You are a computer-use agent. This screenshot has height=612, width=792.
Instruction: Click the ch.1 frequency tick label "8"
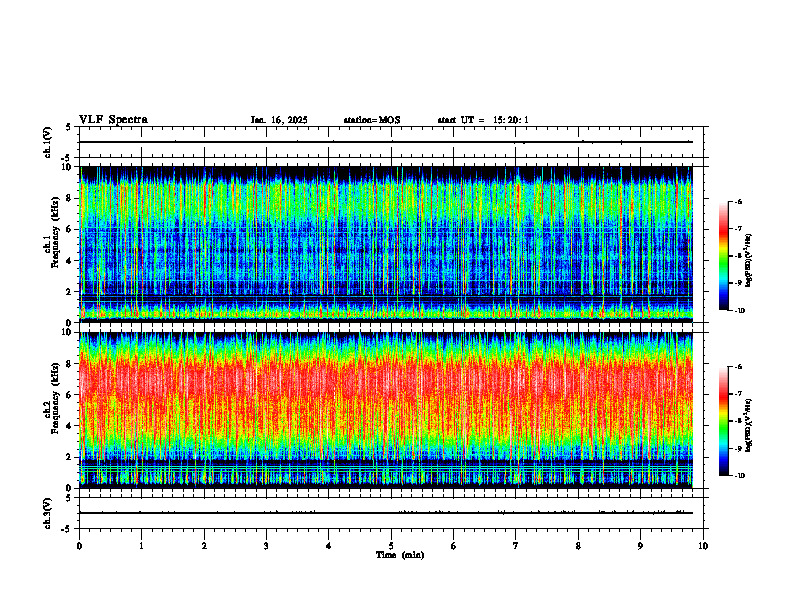pyautogui.click(x=70, y=198)
